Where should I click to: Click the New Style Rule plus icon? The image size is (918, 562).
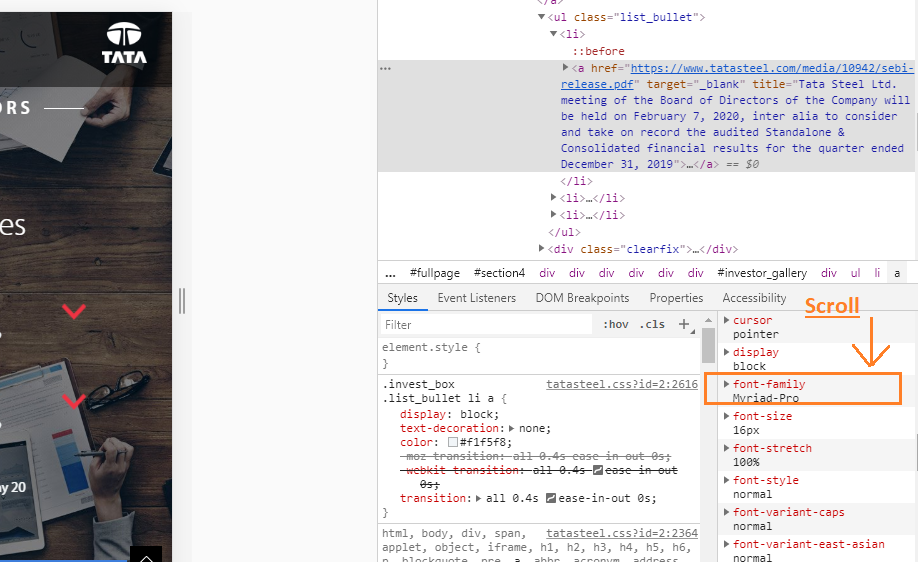(684, 324)
